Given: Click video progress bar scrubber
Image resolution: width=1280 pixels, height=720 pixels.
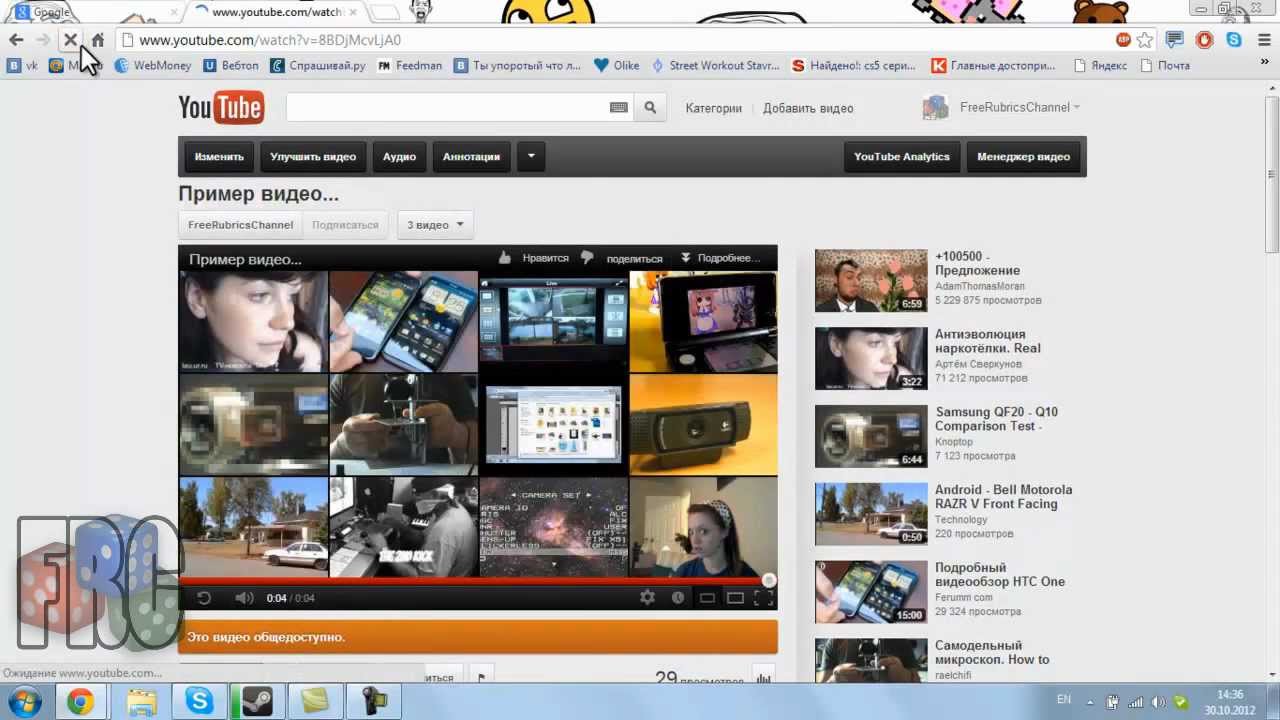Looking at the screenshot, I should [x=768, y=580].
